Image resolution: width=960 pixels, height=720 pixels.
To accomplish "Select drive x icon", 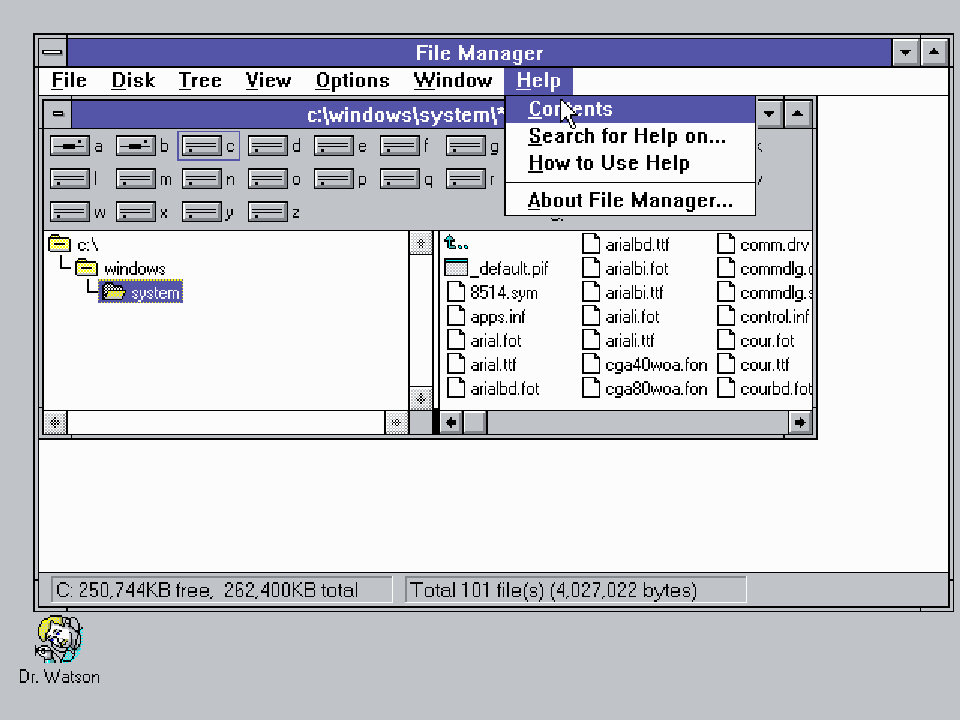I will (x=136, y=212).
